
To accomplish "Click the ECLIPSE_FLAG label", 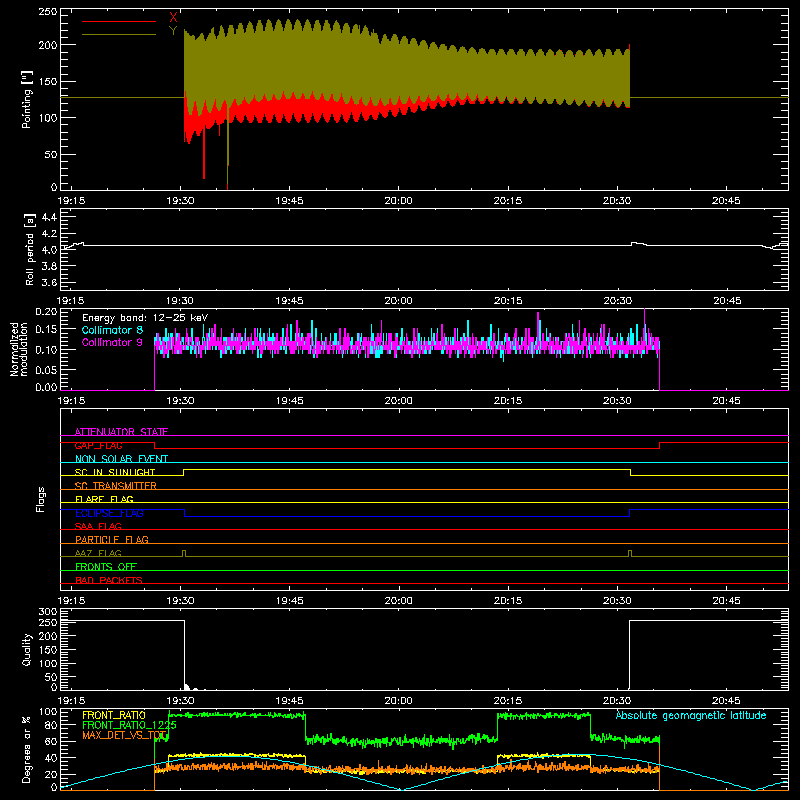I will pyautogui.click(x=109, y=513).
